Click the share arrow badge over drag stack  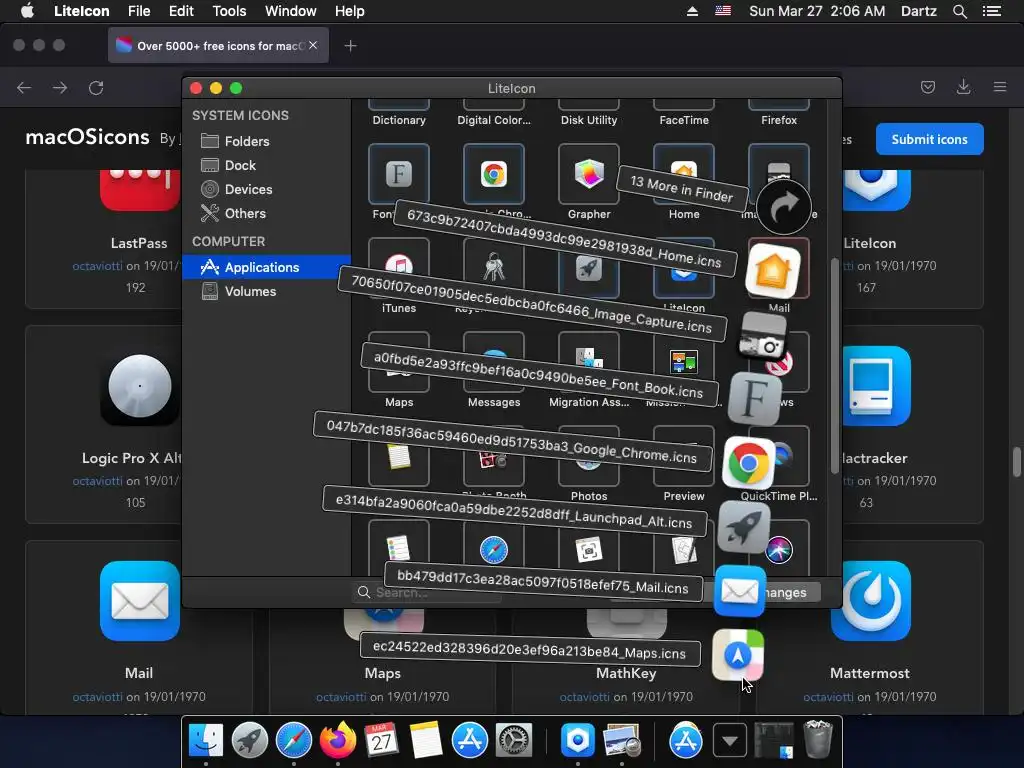point(784,208)
